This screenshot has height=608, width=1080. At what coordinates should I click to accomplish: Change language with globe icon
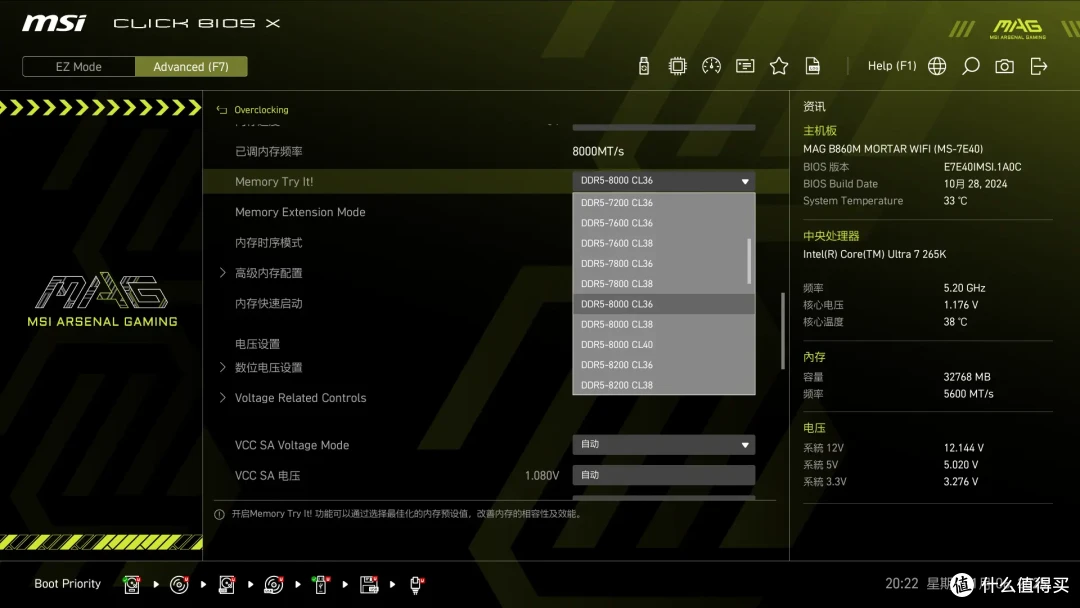937,66
